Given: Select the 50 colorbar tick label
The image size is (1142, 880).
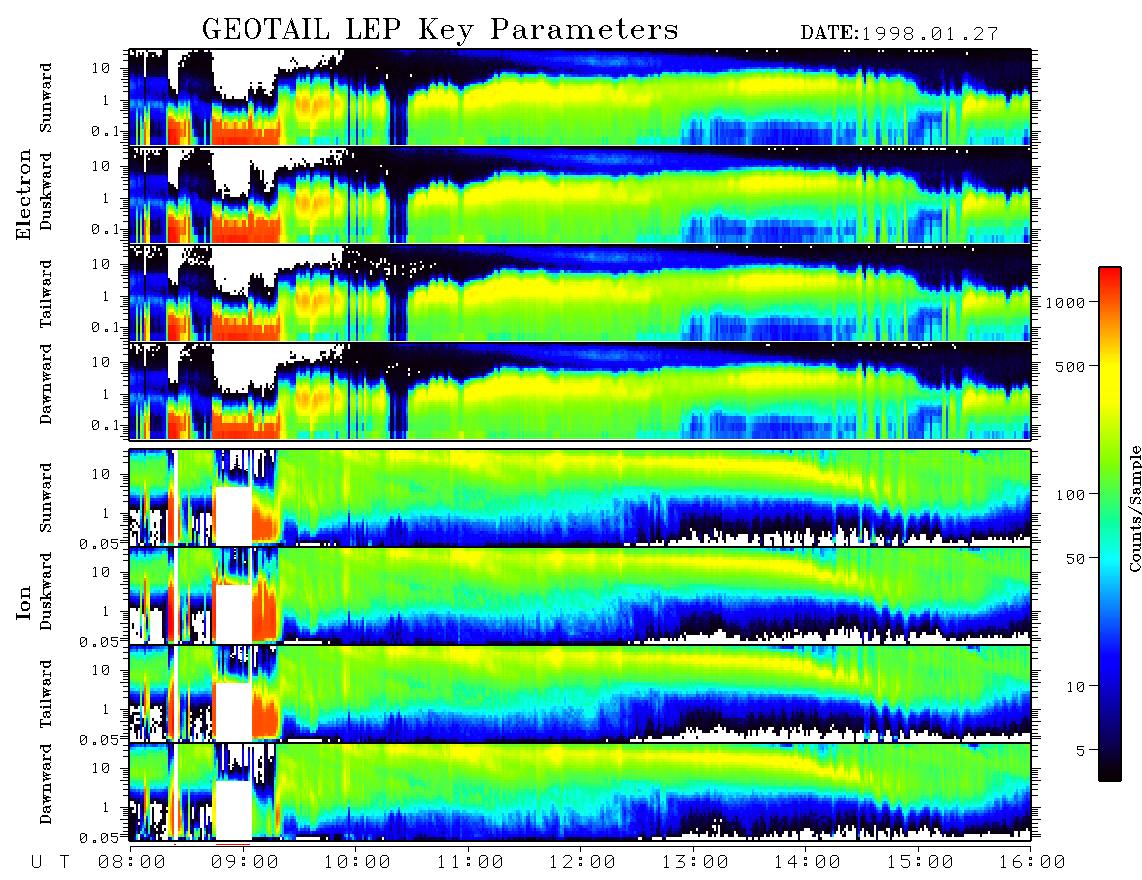Looking at the screenshot, I should 1075,559.
